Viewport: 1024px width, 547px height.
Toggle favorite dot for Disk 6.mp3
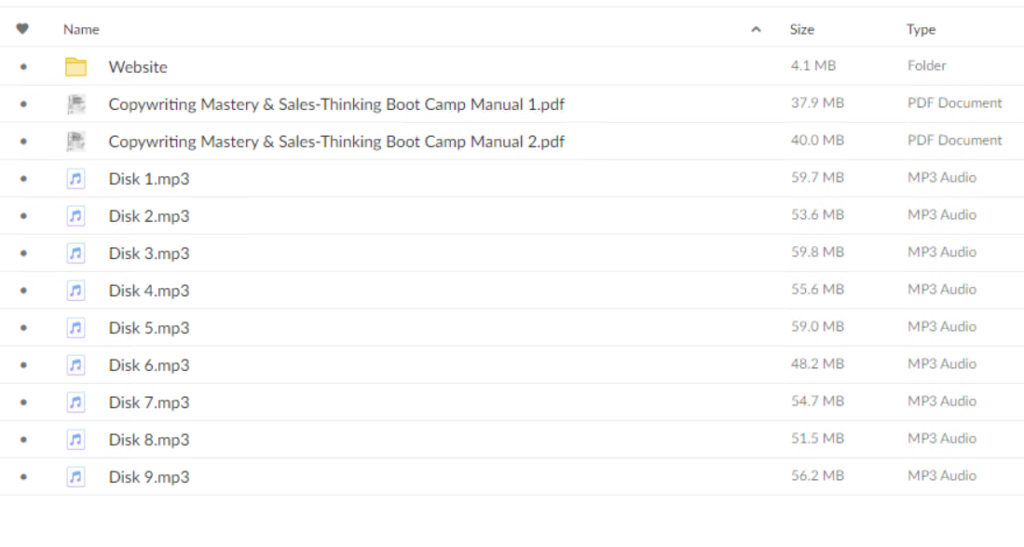click(24, 365)
